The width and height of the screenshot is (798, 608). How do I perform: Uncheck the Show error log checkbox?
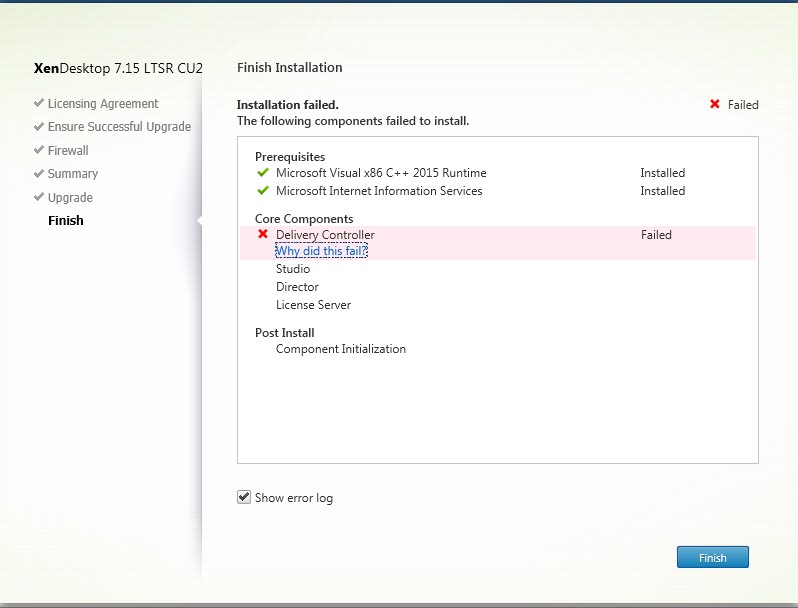pos(244,497)
